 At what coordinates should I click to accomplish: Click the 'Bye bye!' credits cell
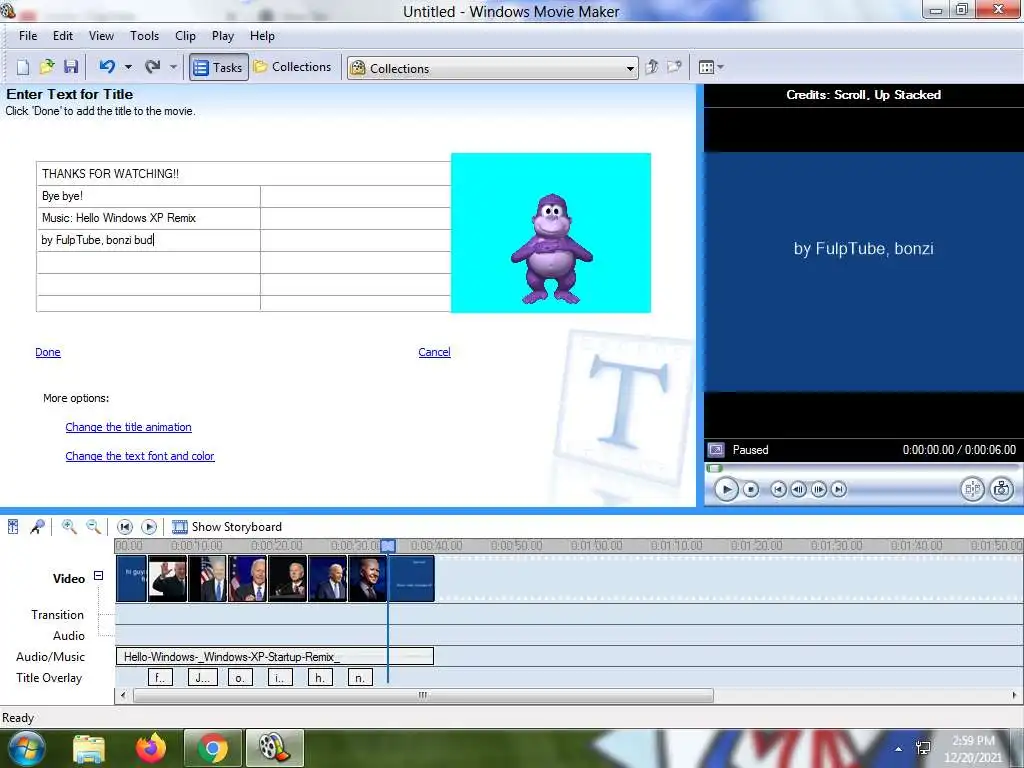[x=149, y=196]
